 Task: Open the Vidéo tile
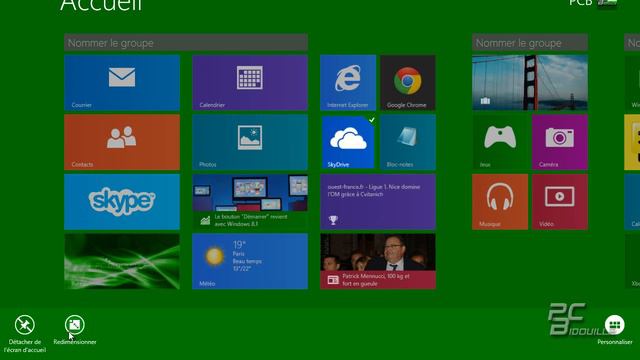(x=560, y=202)
